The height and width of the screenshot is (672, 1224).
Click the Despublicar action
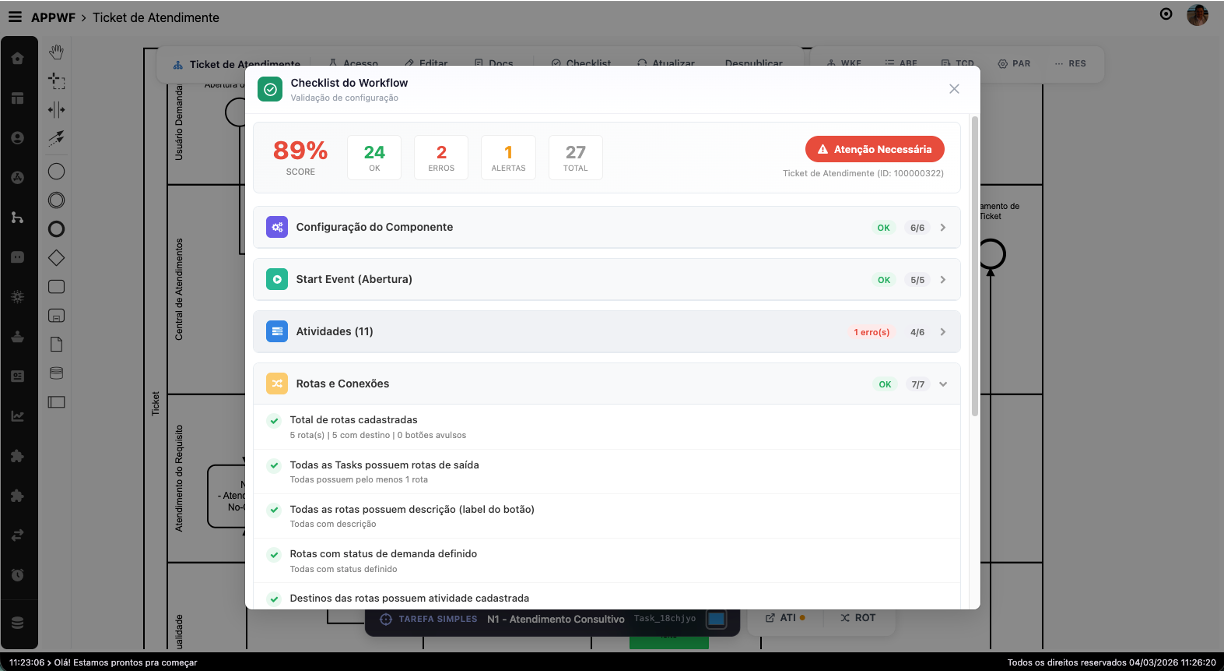point(753,62)
